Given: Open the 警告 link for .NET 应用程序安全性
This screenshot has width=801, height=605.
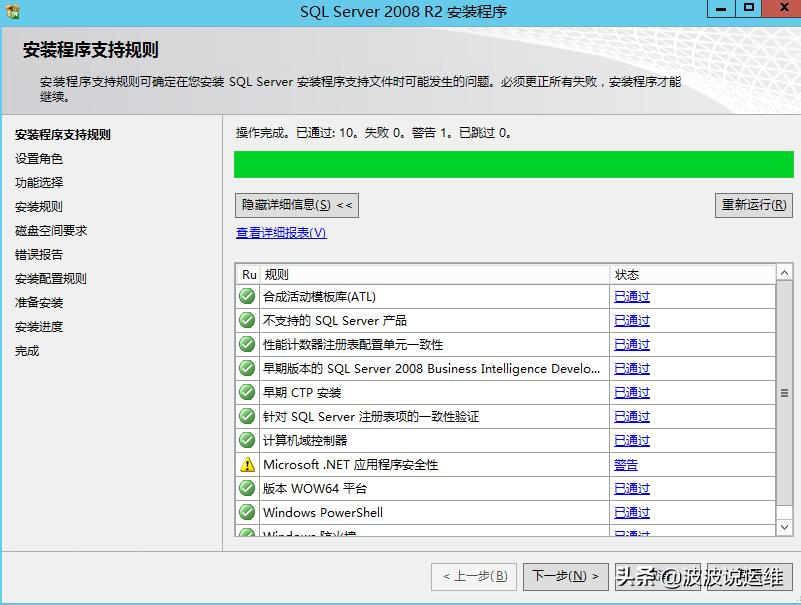Looking at the screenshot, I should click(x=627, y=464).
